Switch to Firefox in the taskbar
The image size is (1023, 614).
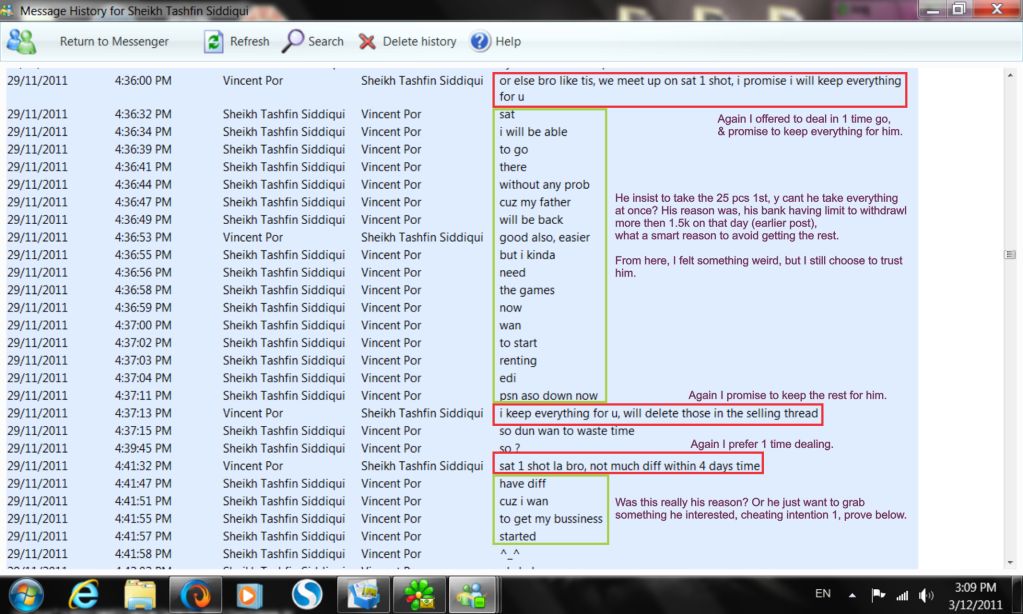point(195,595)
